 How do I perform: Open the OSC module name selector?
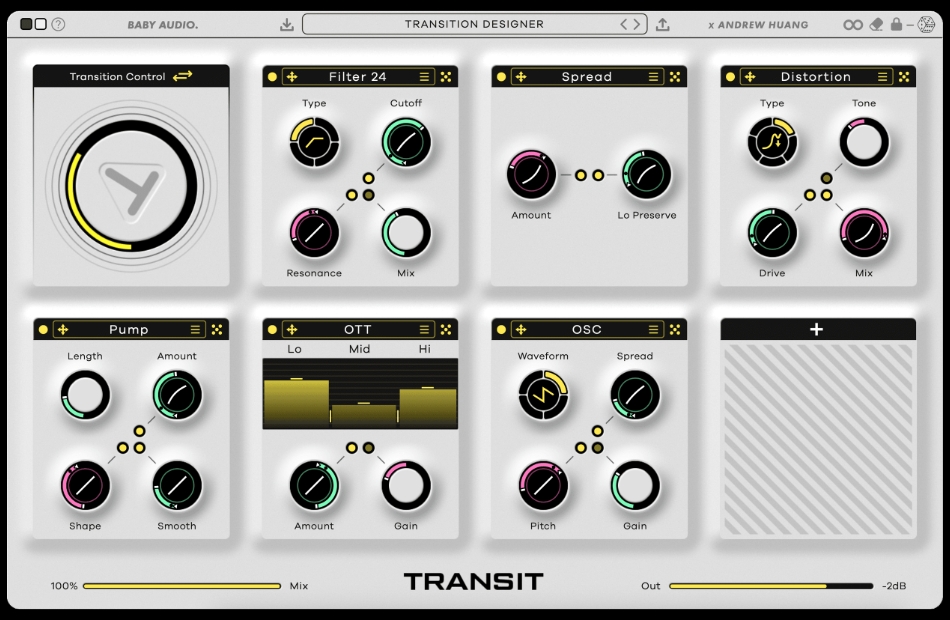[x=586, y=329]
